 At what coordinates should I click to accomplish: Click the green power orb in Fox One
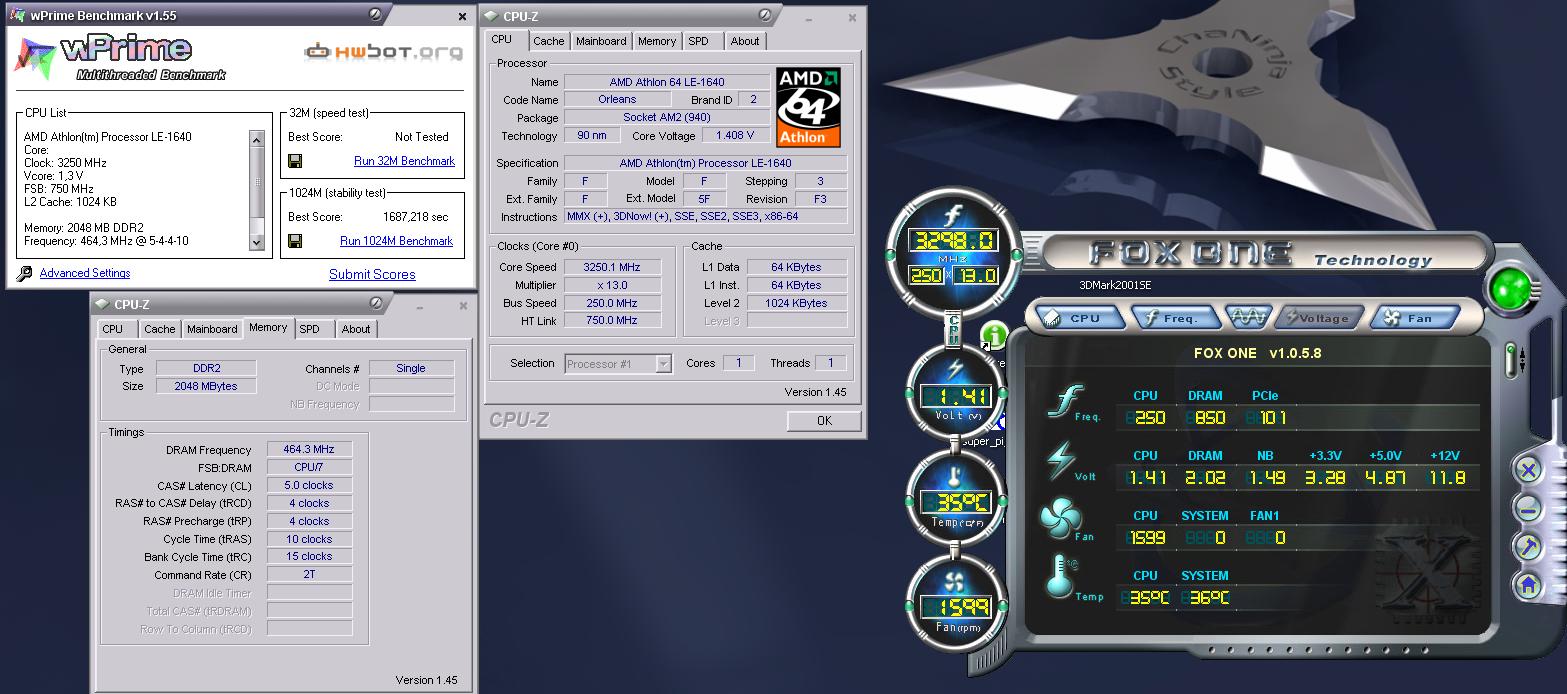click(1508, 289)
